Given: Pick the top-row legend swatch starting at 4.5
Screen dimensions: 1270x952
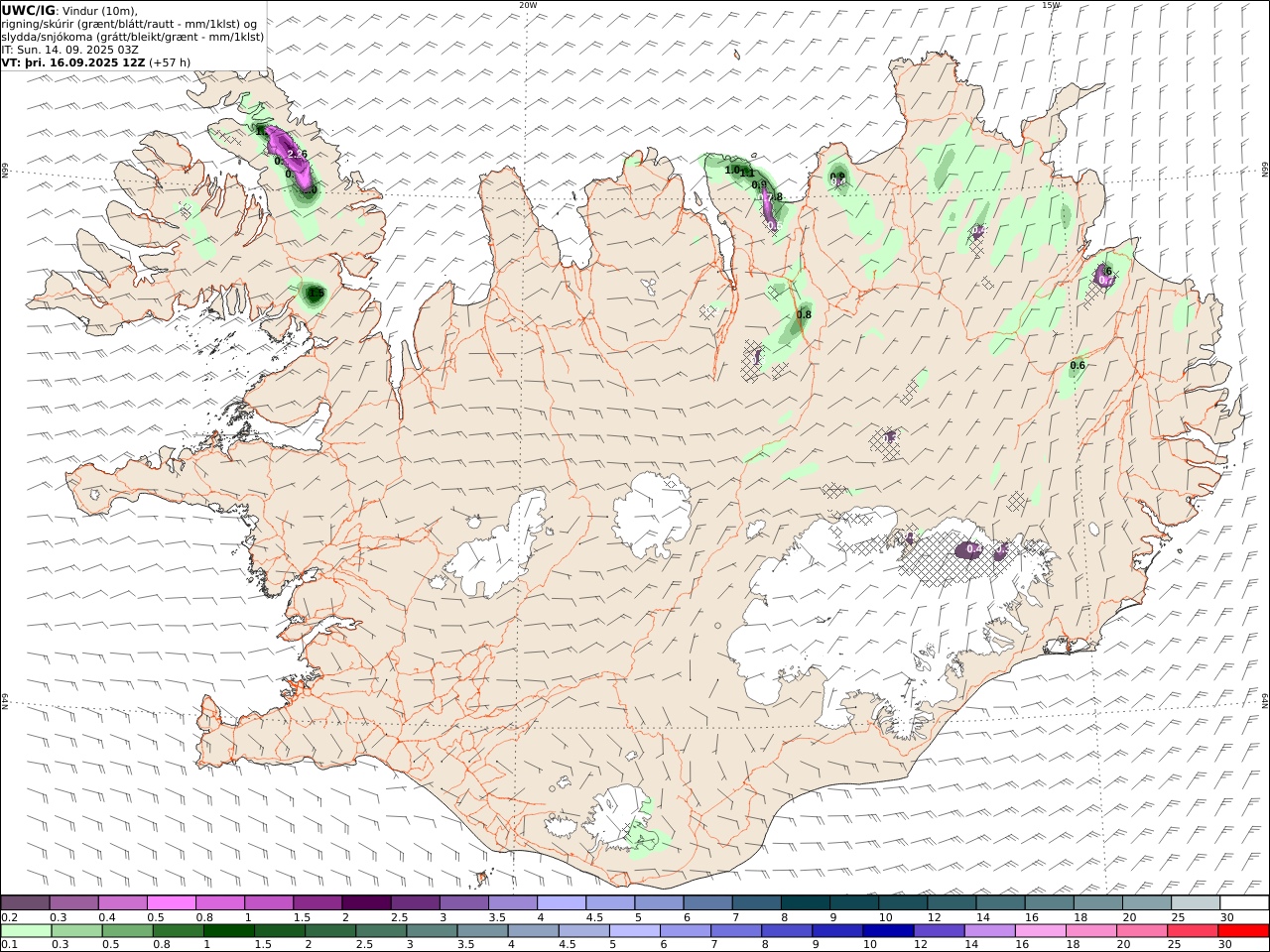Looking at the screenshot, I should coord(609,902).
